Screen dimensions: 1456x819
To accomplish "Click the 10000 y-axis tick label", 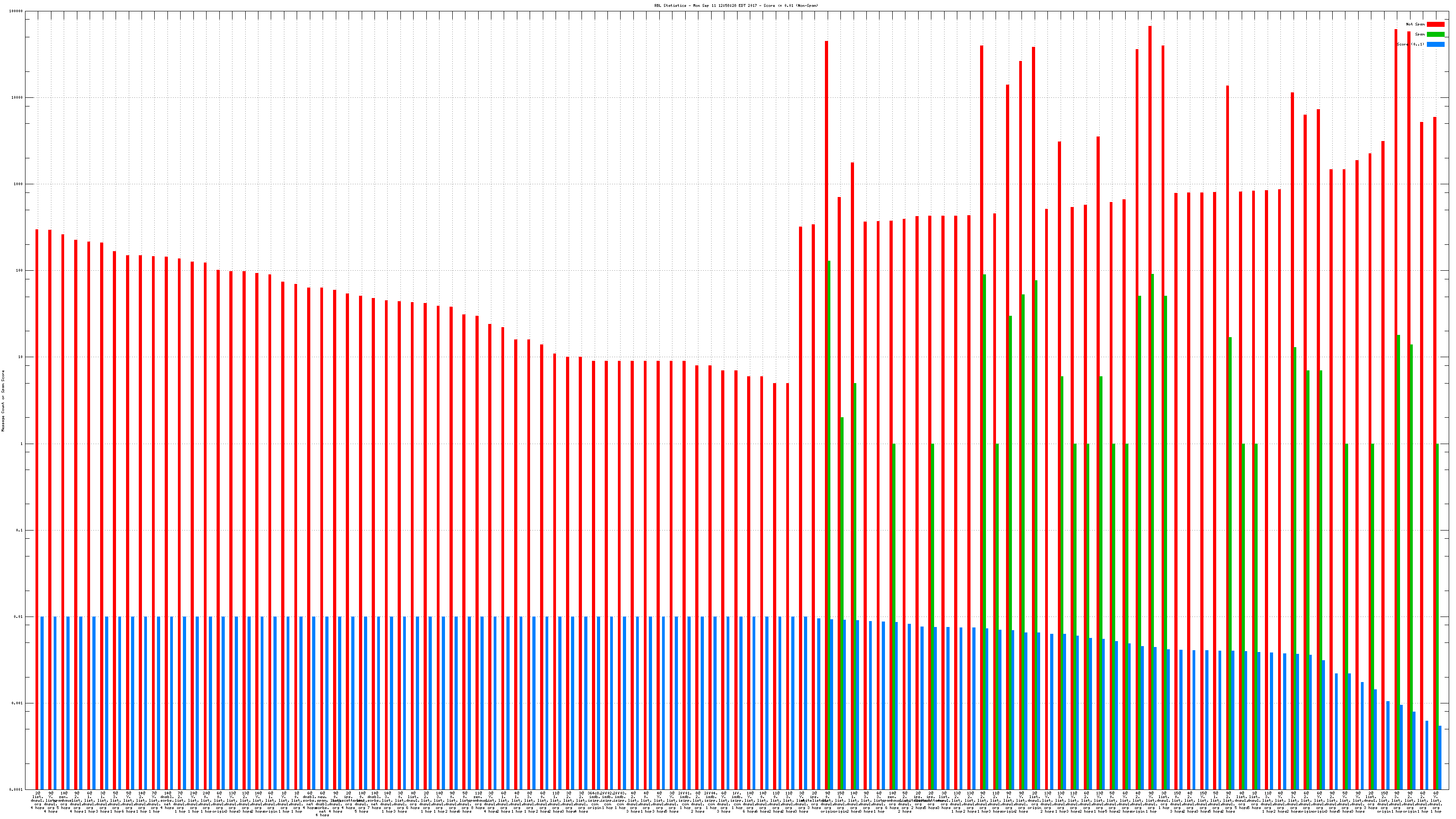I will pyautogui.click(x=18, y=98).
